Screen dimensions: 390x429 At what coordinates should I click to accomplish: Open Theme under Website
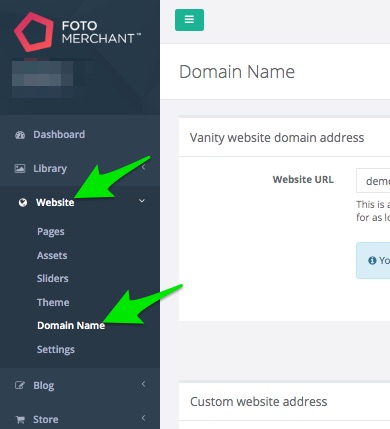coord(53,302)
